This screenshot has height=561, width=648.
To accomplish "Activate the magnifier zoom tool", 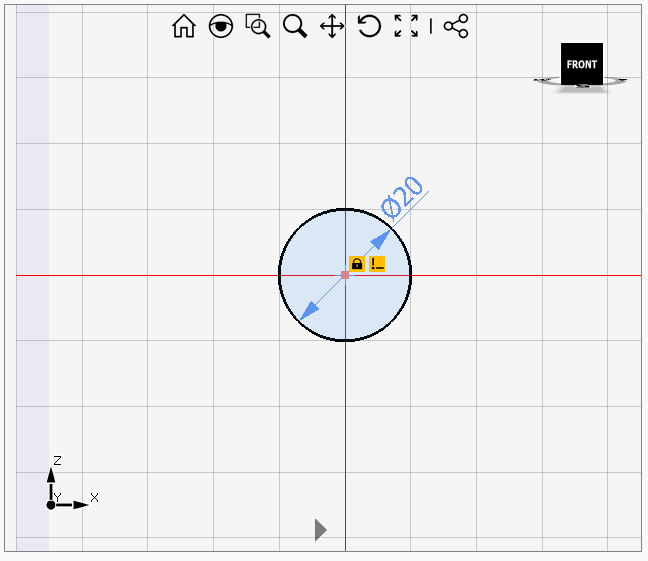I will 295,27.
